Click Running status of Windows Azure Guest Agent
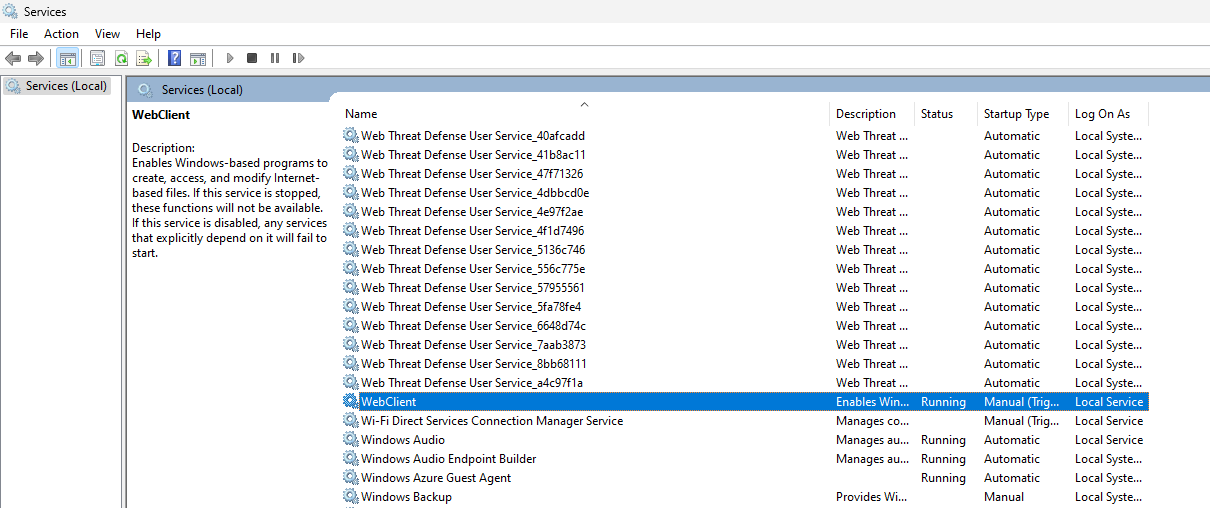This screenshot has width=1210, height=508. (943, 478)
